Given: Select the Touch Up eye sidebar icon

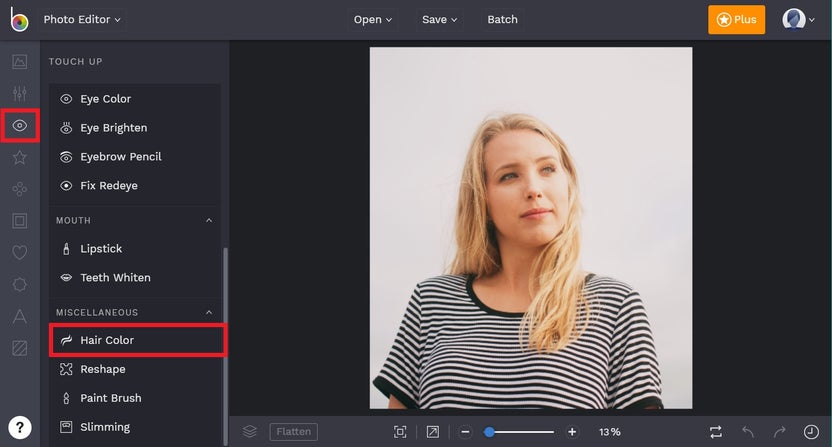Looking at the screenshot, I should tap(20, 125).
